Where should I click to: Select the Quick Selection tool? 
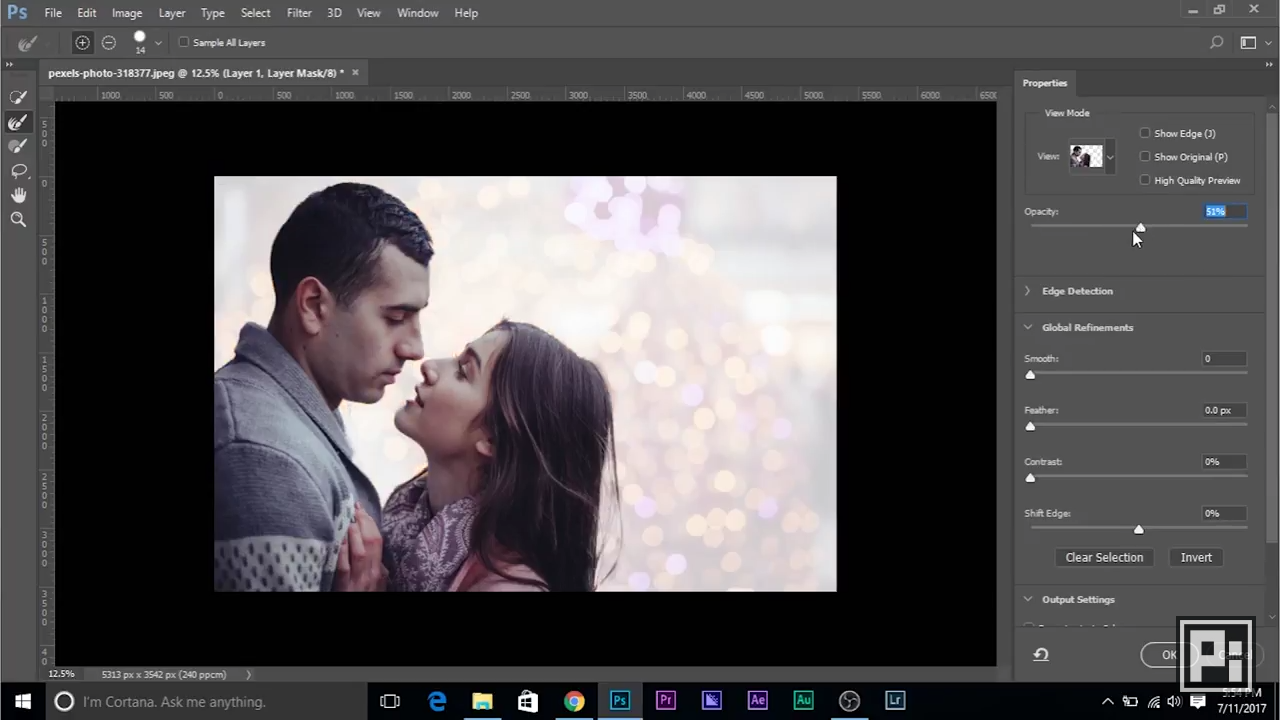click(18, 97)
